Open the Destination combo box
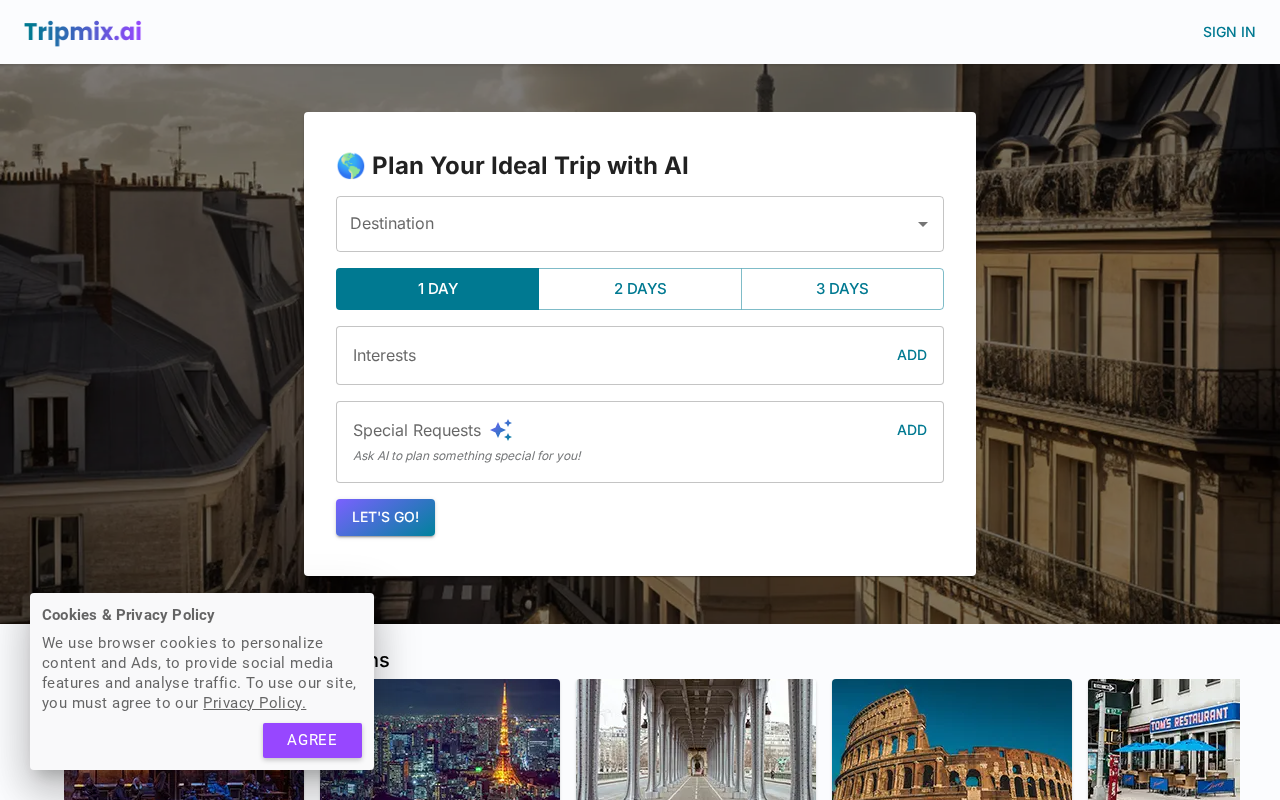The height and width of the screenshot is (800, 1280). point(620,224)
